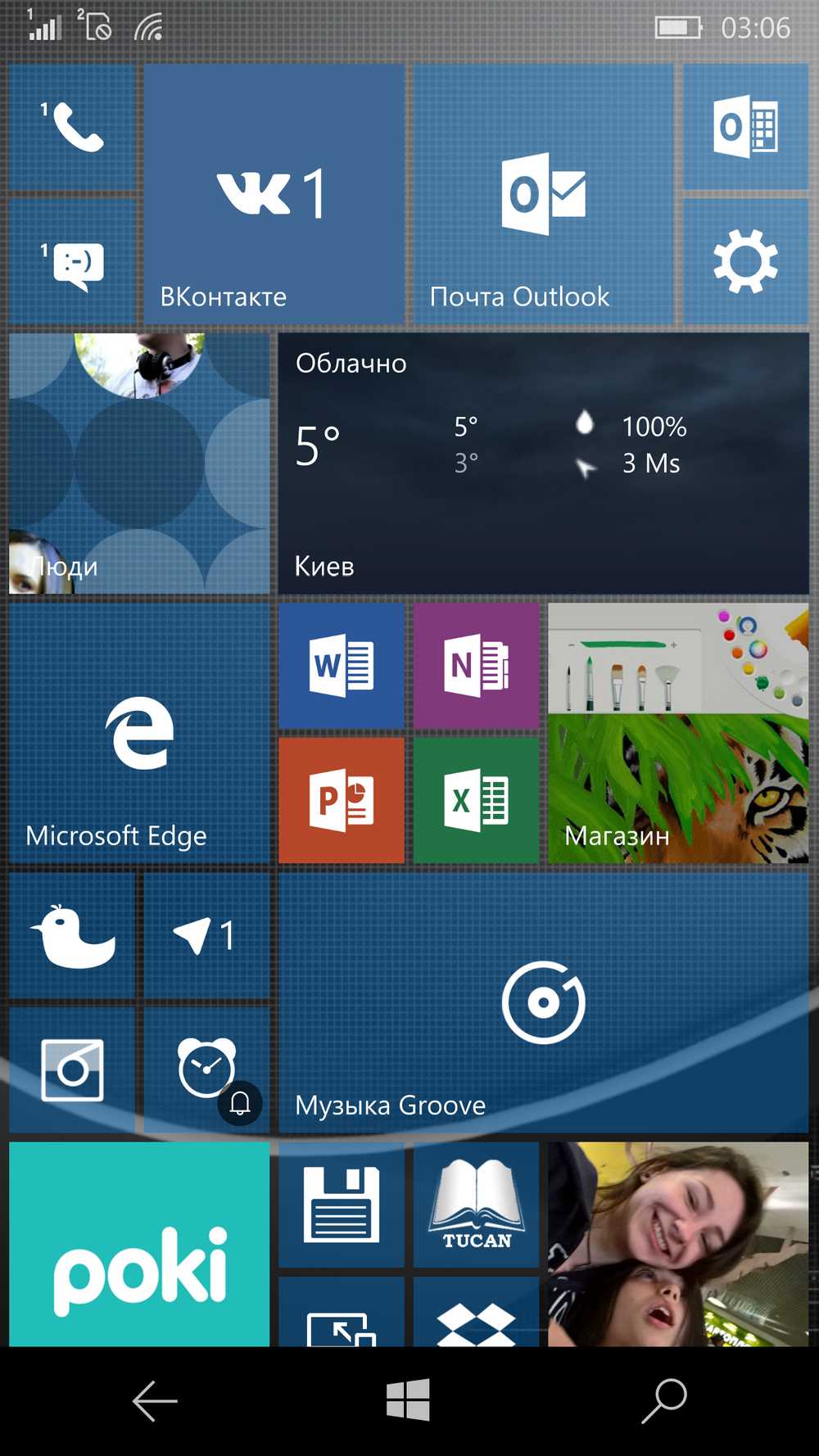Image resolution: width=819 pixels, height=1456 pixels.
Task: Open the PowerPoint tile
Action: [x=342, y=800]
